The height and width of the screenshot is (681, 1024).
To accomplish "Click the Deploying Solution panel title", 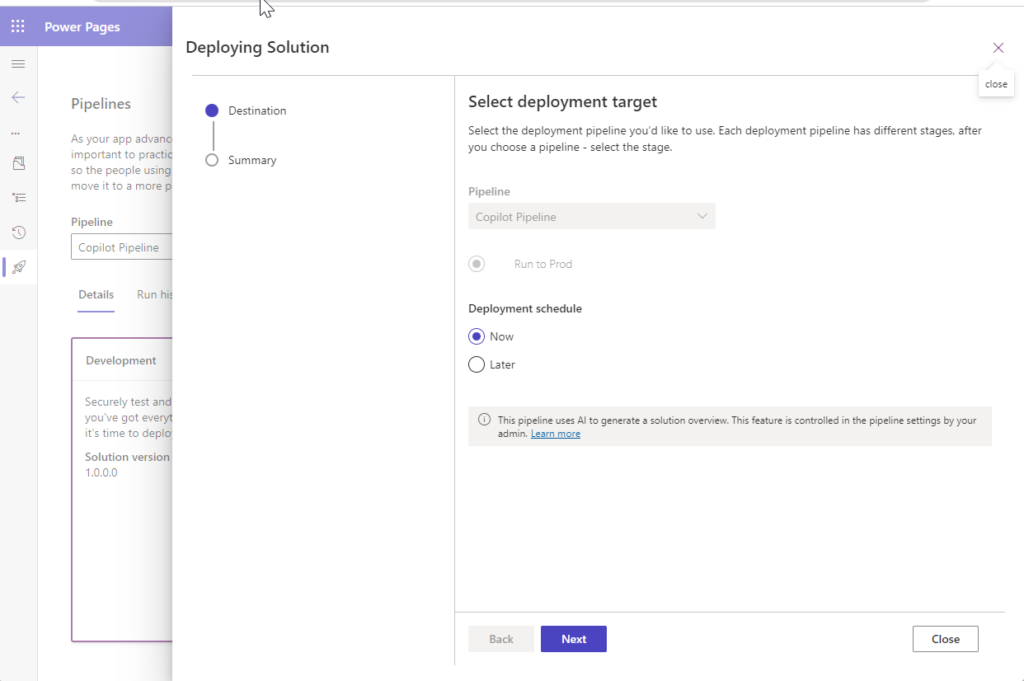I will pos(257,47).
